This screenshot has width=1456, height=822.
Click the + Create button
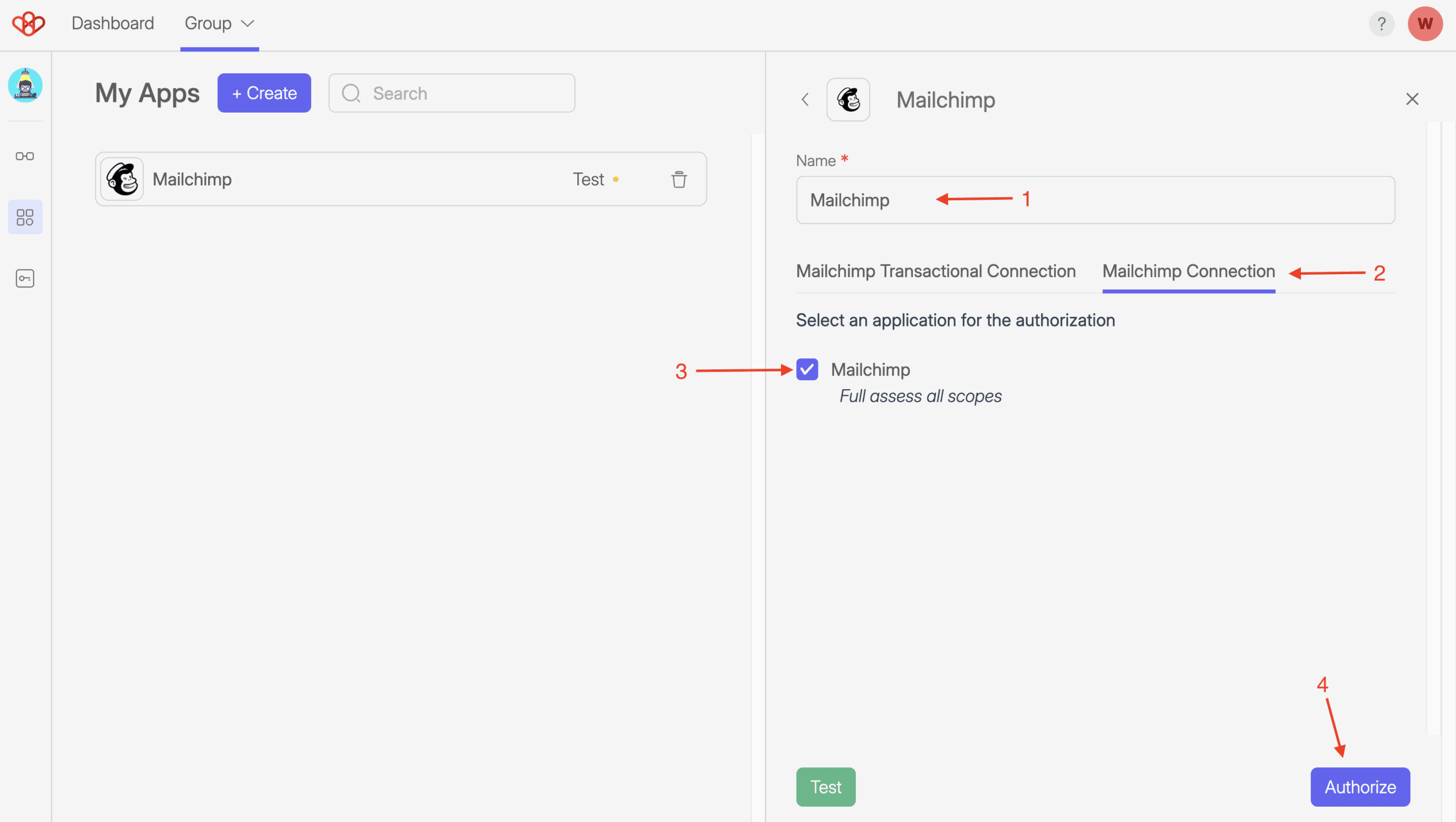[264, 93]
